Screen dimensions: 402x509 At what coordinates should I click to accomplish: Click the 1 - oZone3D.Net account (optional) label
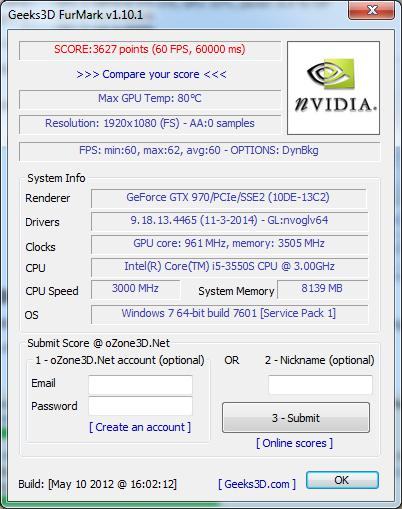[x=120, y=360]
